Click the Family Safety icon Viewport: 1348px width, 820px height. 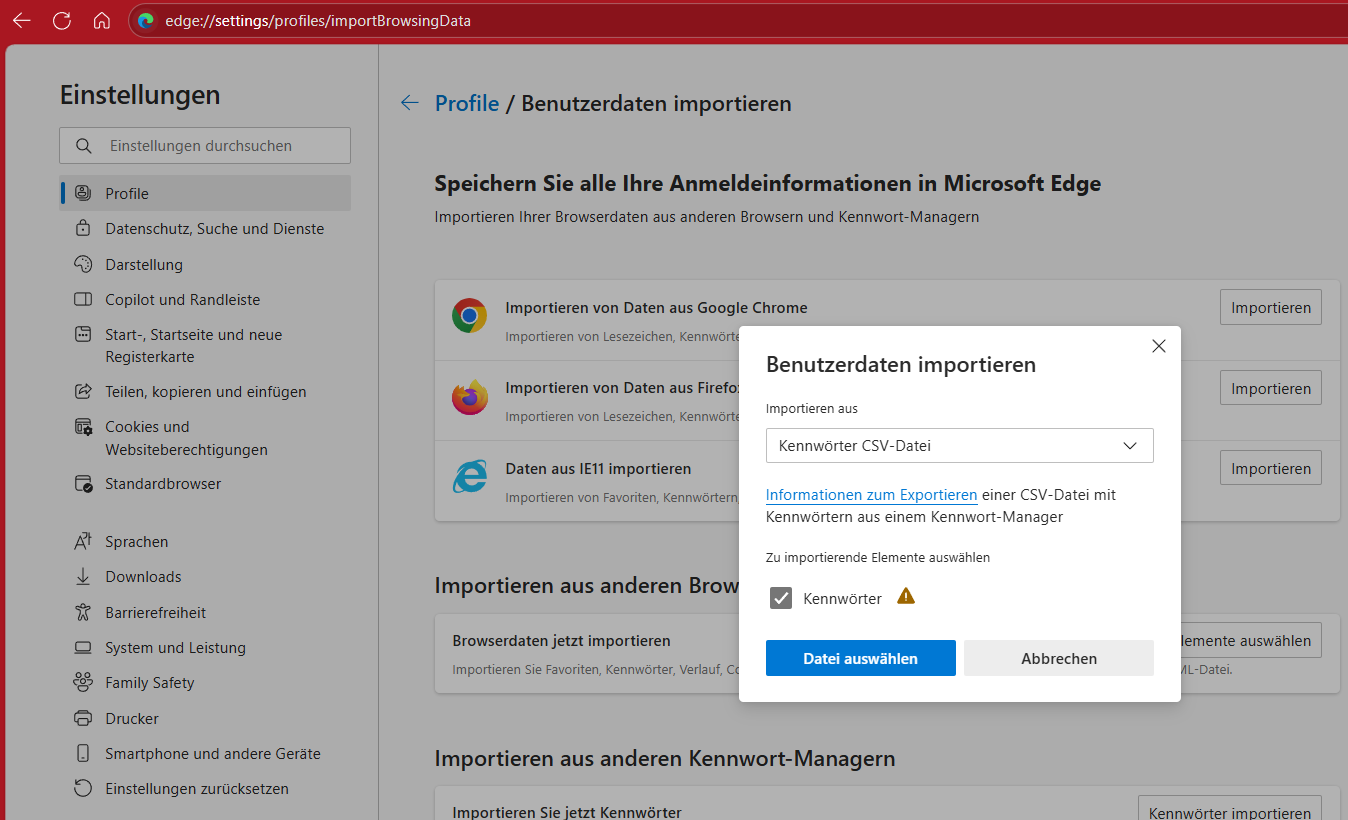coord(84,683)
